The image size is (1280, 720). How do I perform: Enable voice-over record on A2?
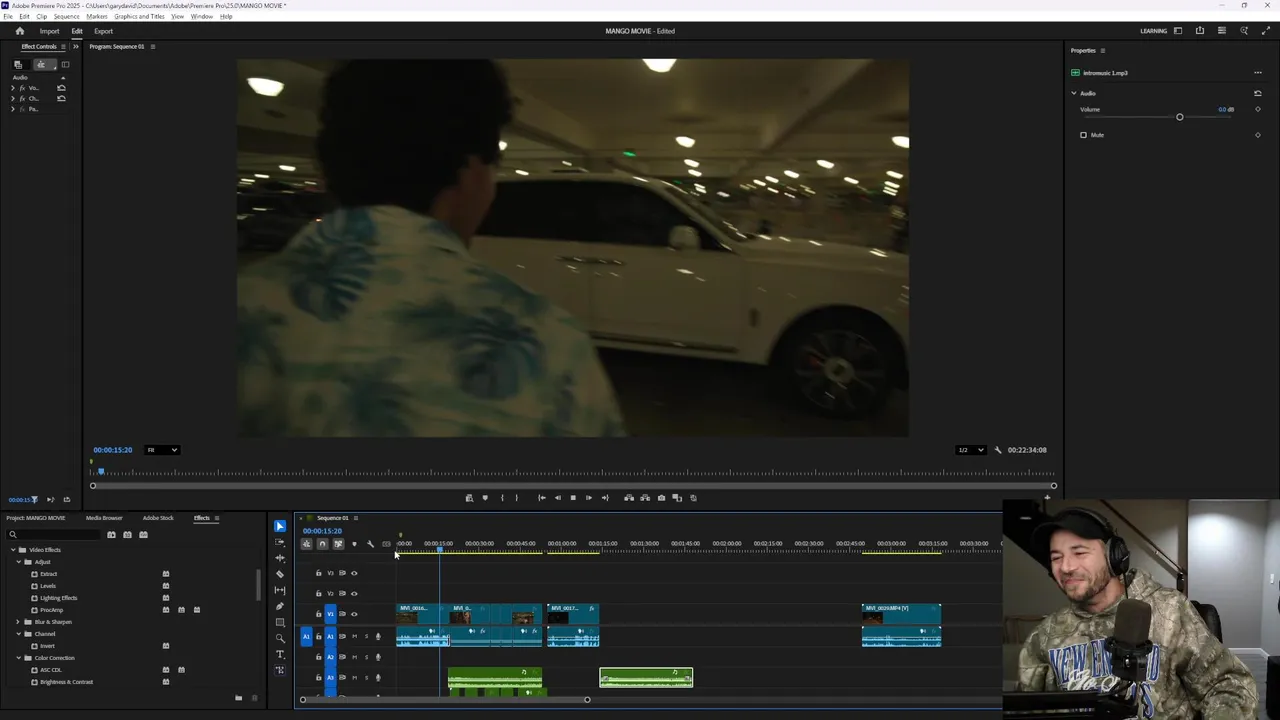click(x=378, y=657)
